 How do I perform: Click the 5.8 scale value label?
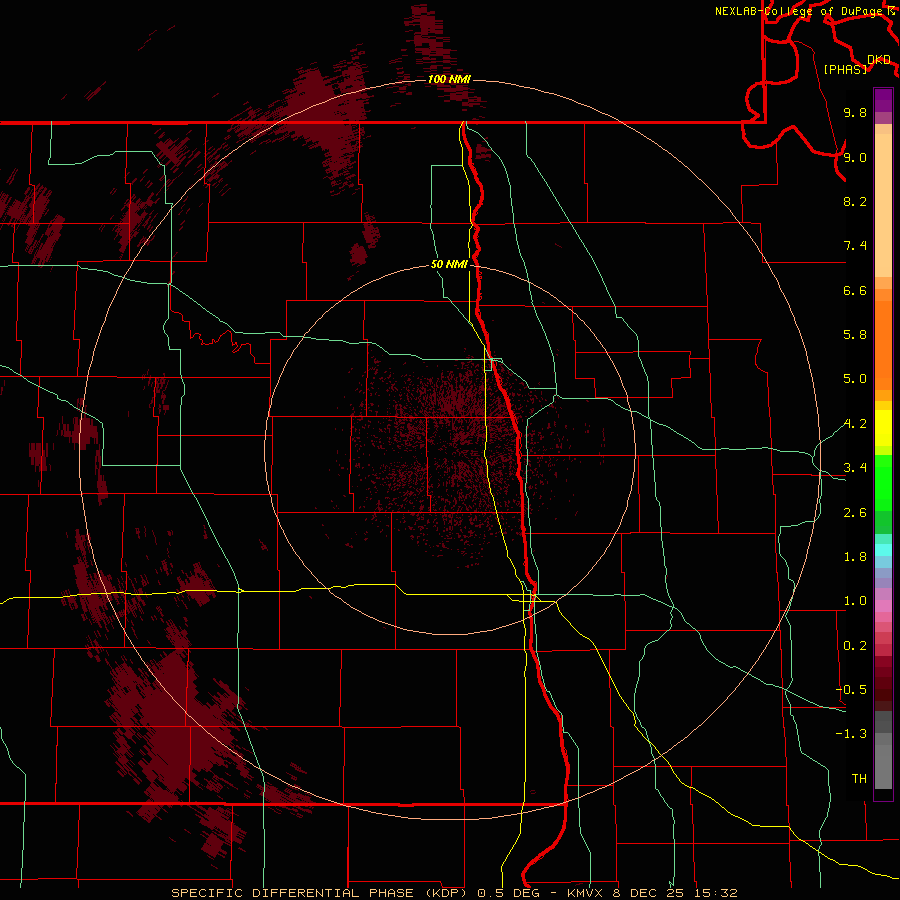point(855,335)
